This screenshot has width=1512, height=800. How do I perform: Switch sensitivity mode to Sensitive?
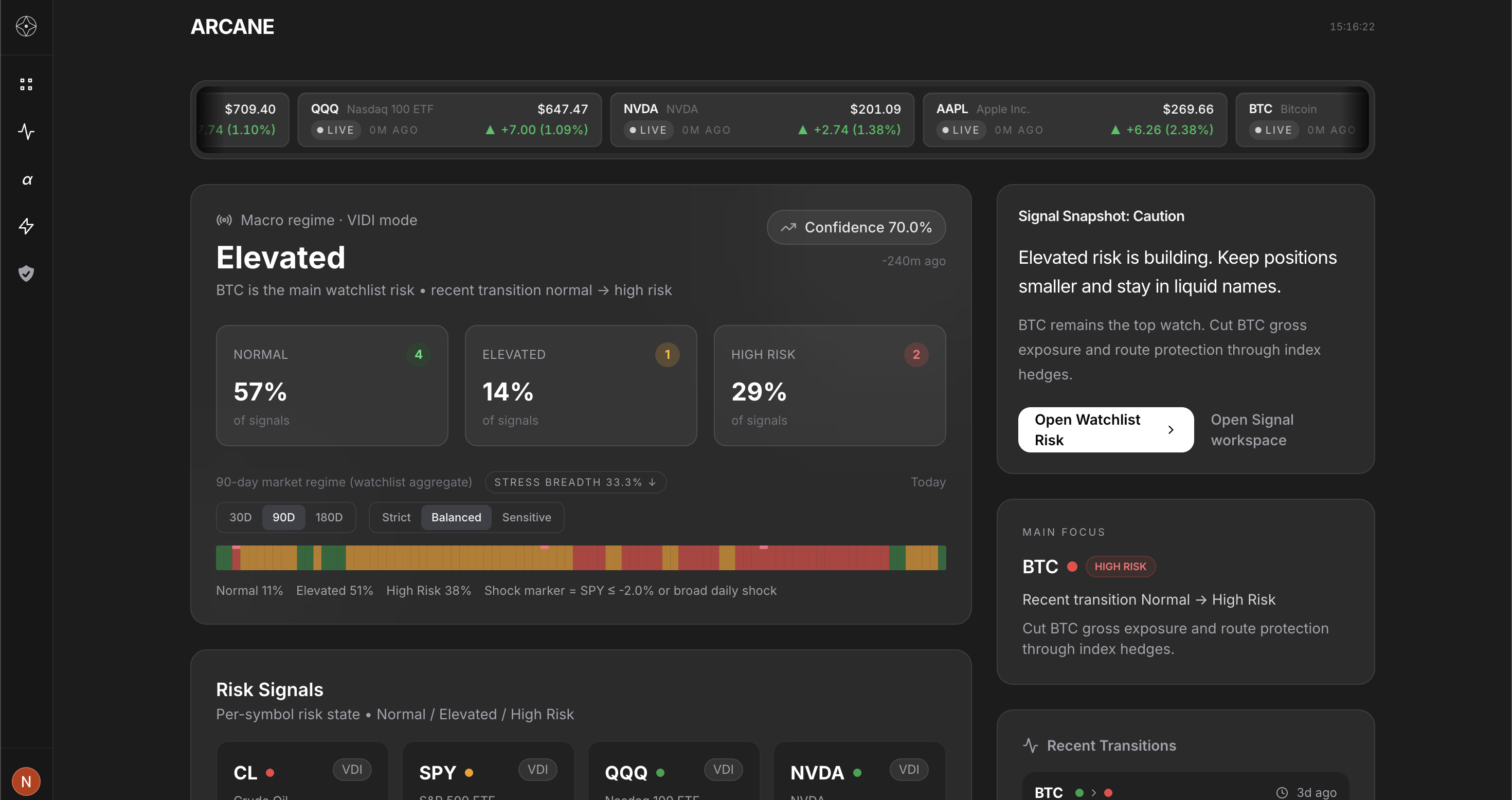(527, 517)
